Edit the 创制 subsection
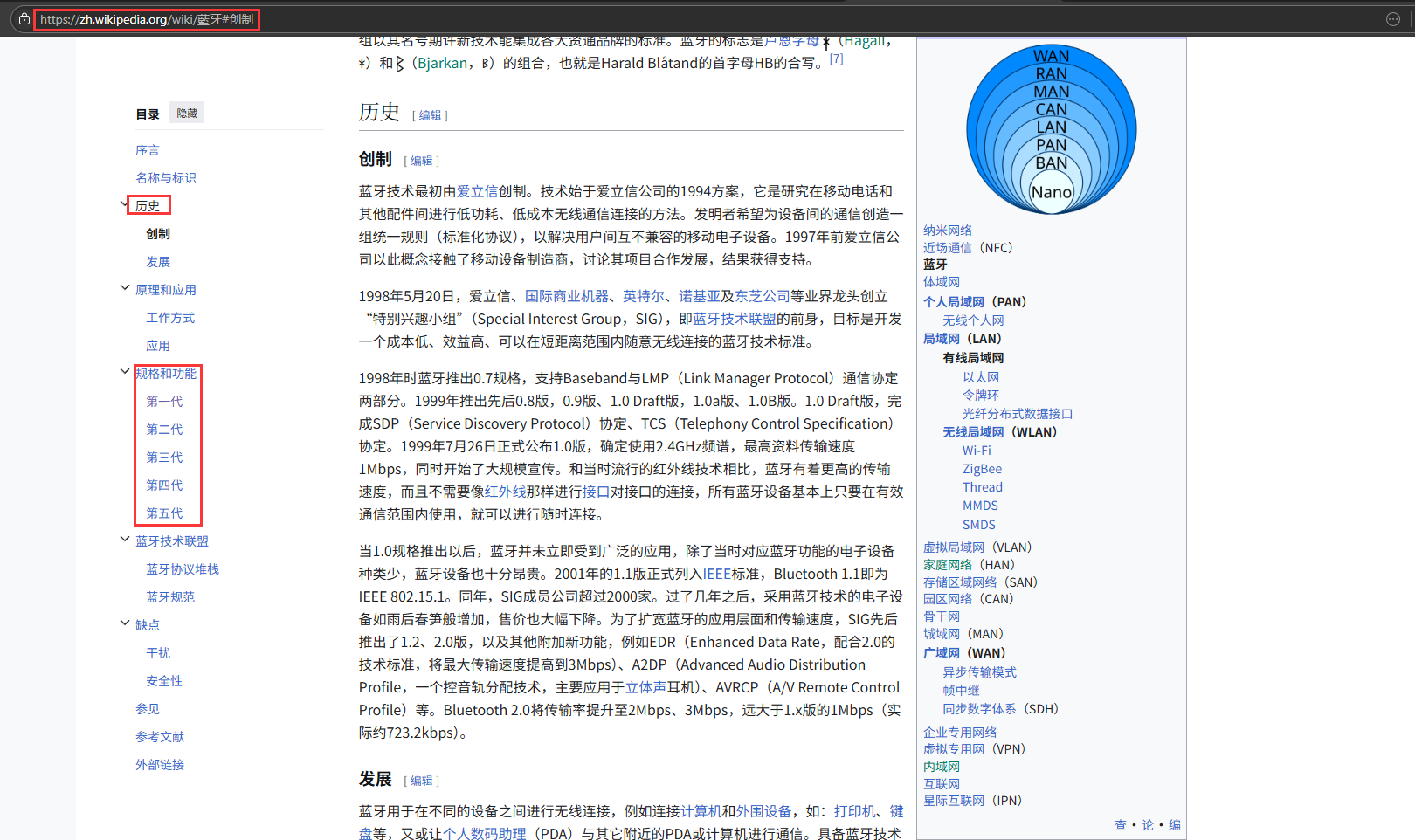1415x840 pixels. click(422, 161)
